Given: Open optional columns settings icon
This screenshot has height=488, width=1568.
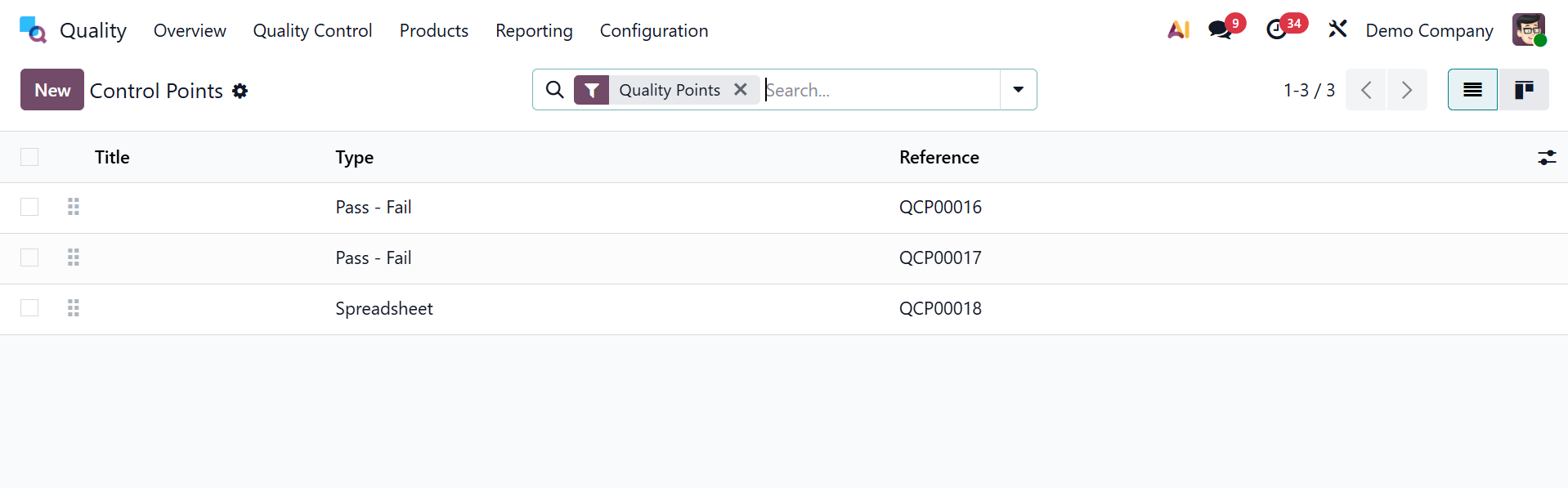Looking at the screenshot, I should [1546, 158].
